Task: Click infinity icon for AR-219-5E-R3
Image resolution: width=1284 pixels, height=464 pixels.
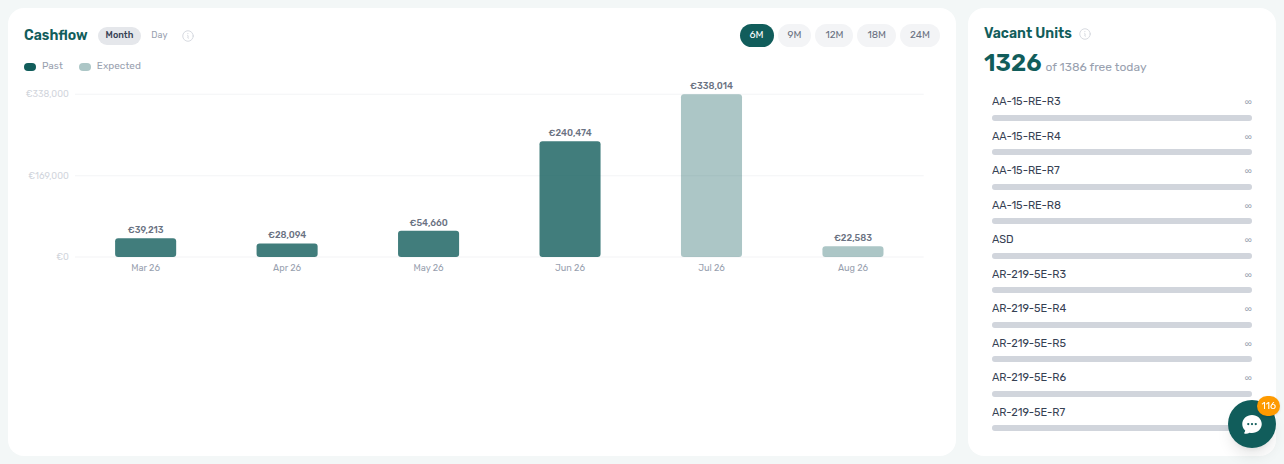Action: tap(1247, 274)
